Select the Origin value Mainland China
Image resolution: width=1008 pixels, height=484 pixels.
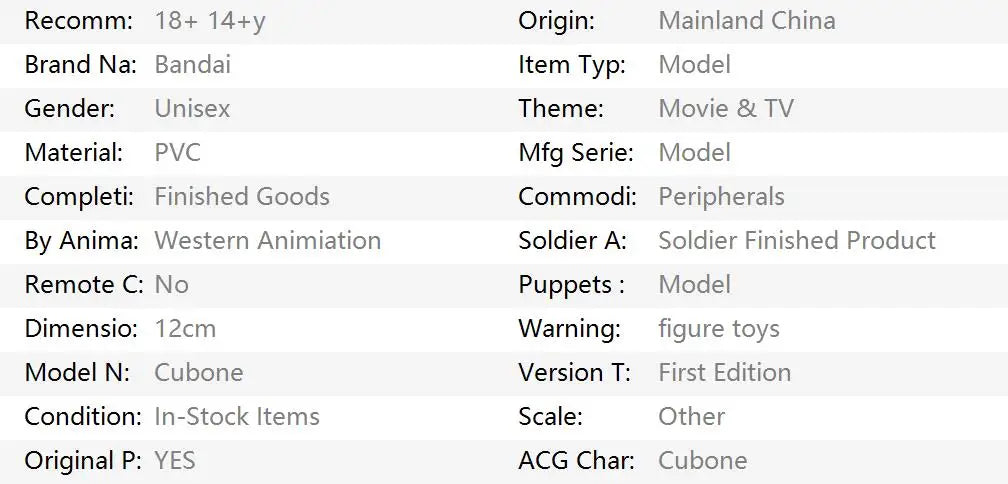click(x=746, y=21)
